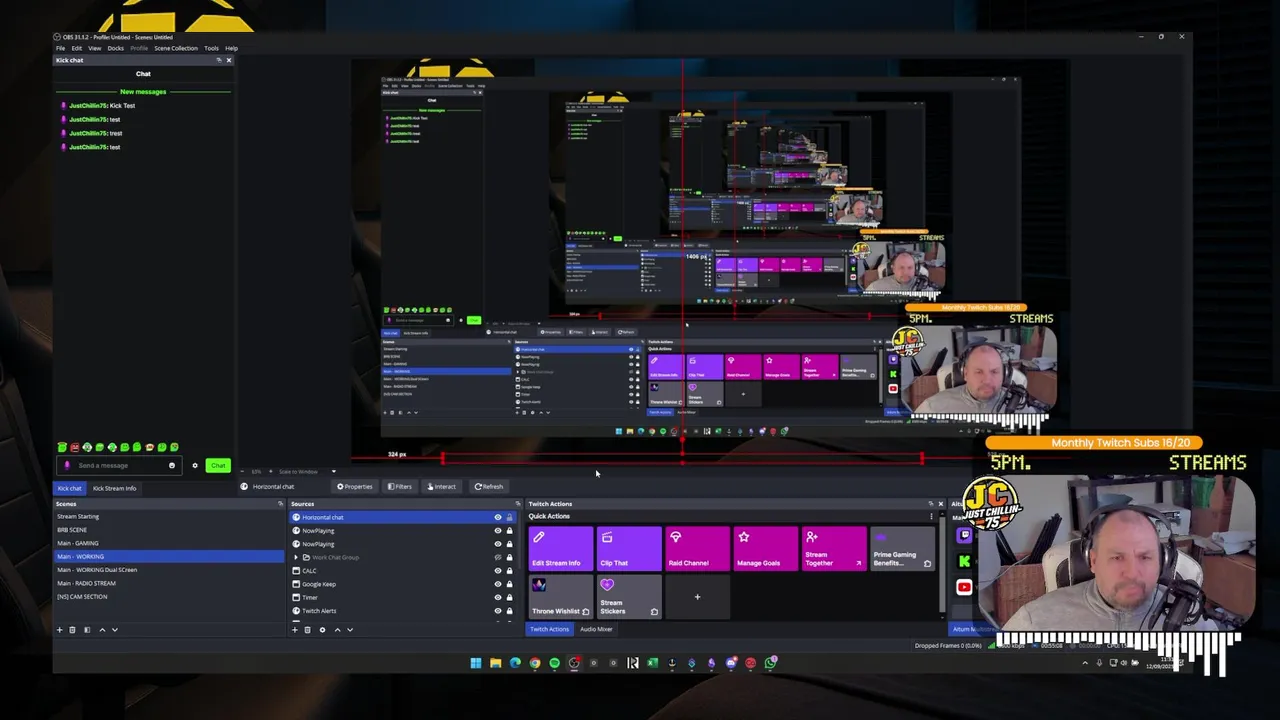The width and height of the screenshot is (1280, 720).
Task: Open the scene filters icon in the Scenes toolbar
Action: (87, 630)
